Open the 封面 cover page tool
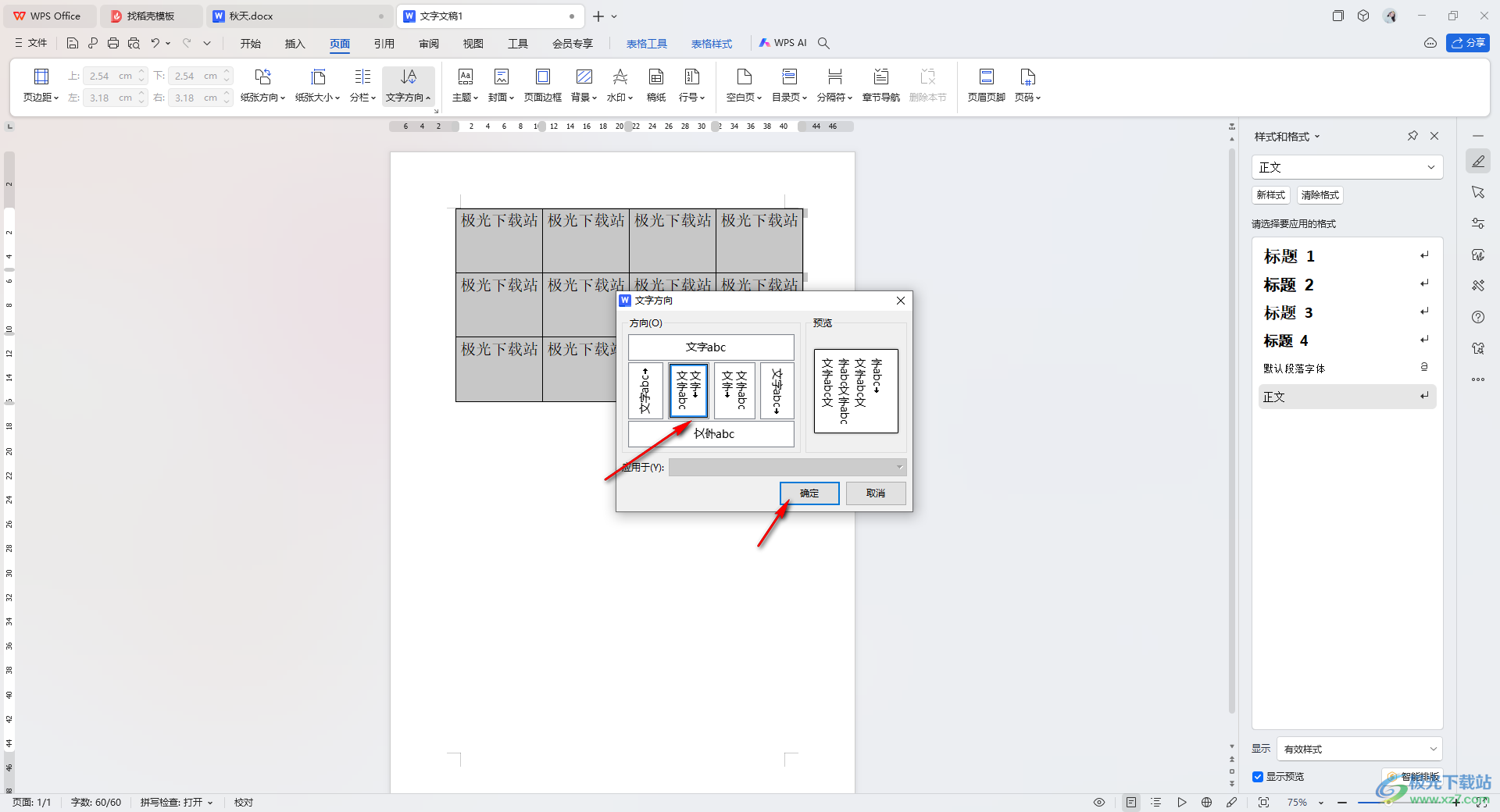The image size is (1500, 812). (x=501, y=85)
